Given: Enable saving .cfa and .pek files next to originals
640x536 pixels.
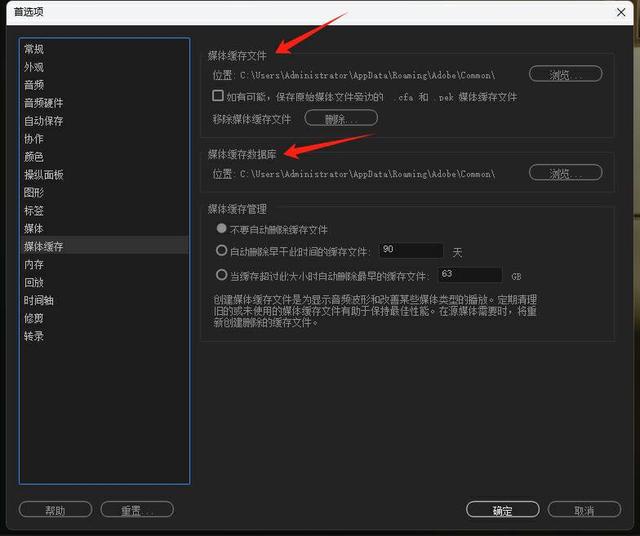Looking at the screenshot, I should 218,96.
